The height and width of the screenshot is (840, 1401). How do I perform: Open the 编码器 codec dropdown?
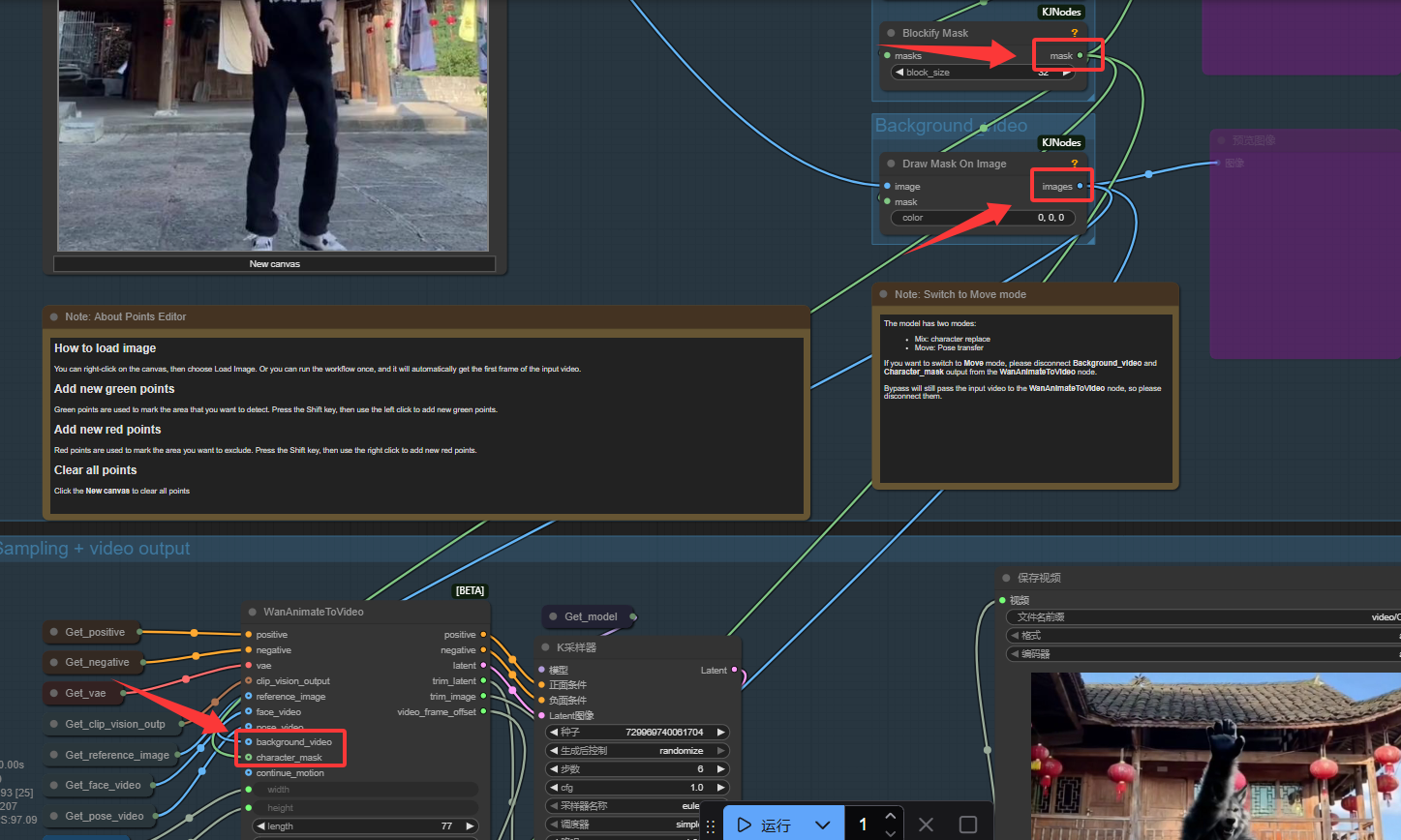point(1203,654)
